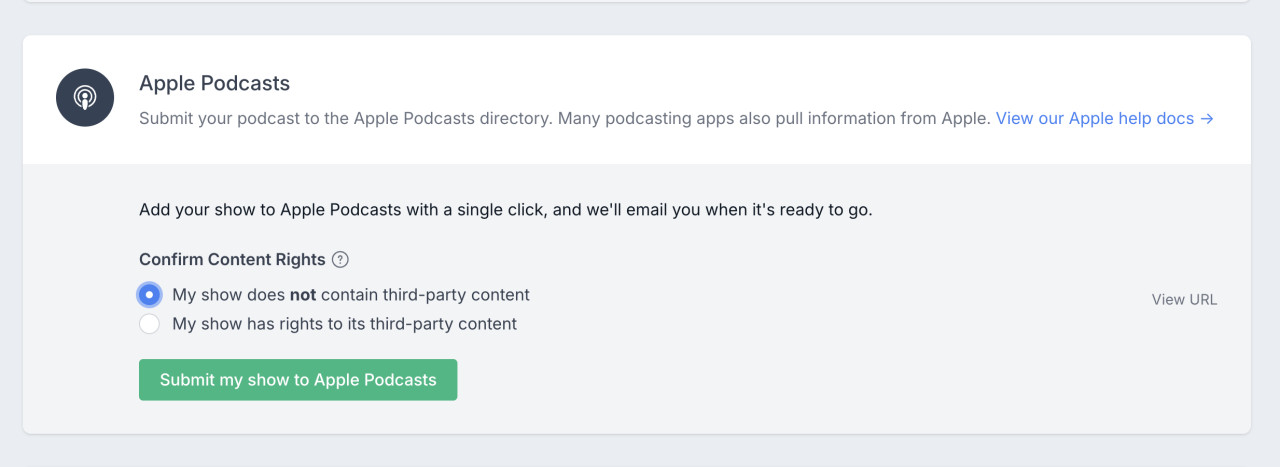This screenshot has height=467, width=1280.
Task: Click the Confirm Content Rights help icon
Action: click(340, 260)
